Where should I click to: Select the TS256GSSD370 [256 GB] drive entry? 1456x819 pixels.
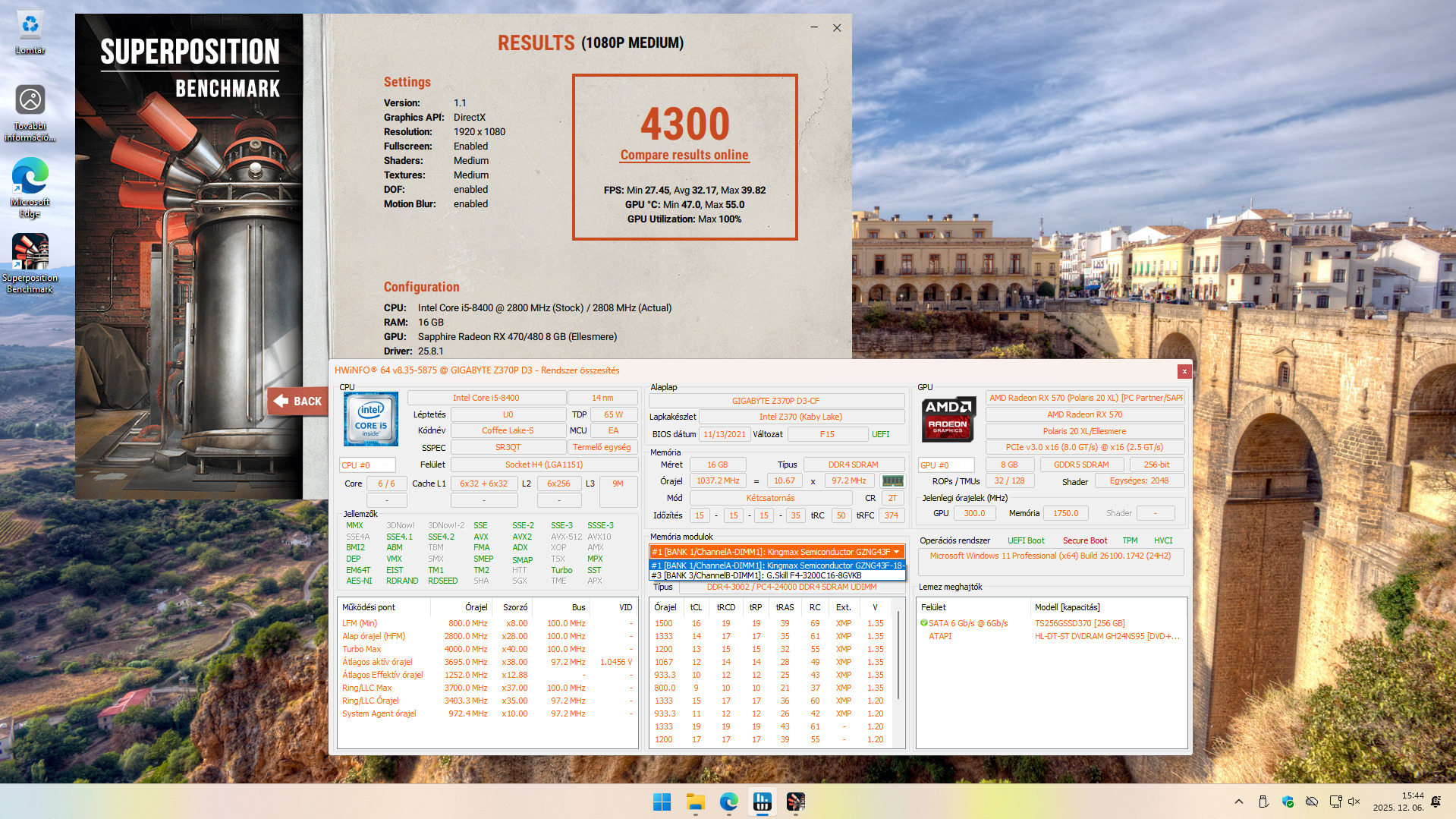pos(1080,623)
